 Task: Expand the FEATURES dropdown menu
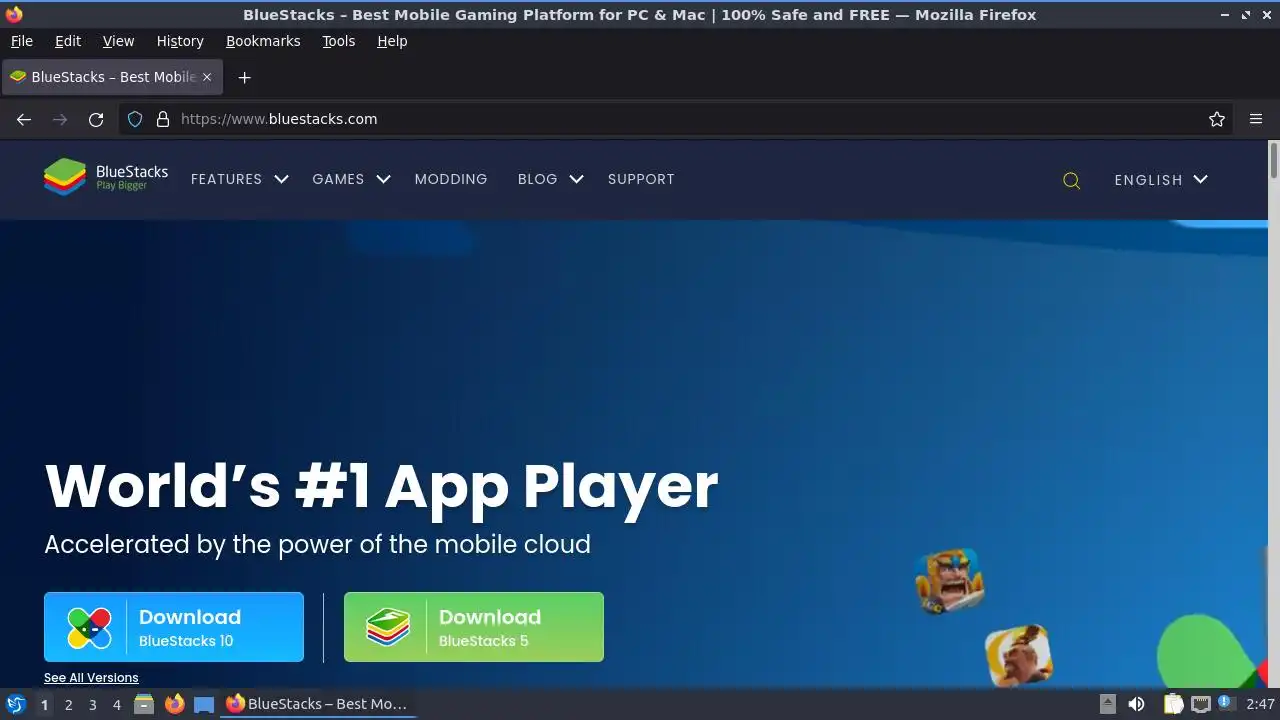239,179
